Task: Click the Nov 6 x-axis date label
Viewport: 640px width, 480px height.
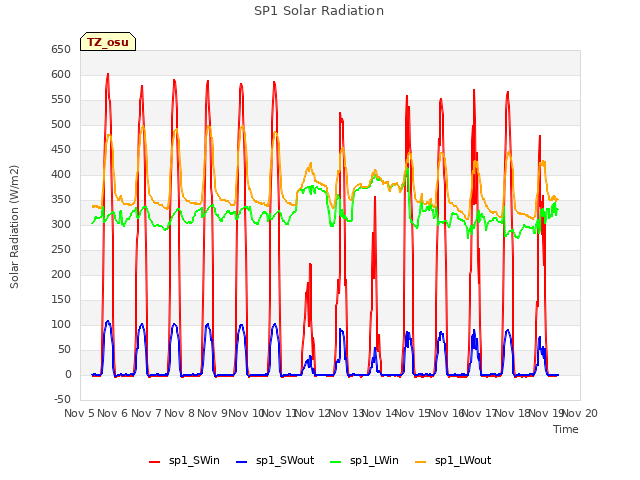Action: click(x=113, y=413)
